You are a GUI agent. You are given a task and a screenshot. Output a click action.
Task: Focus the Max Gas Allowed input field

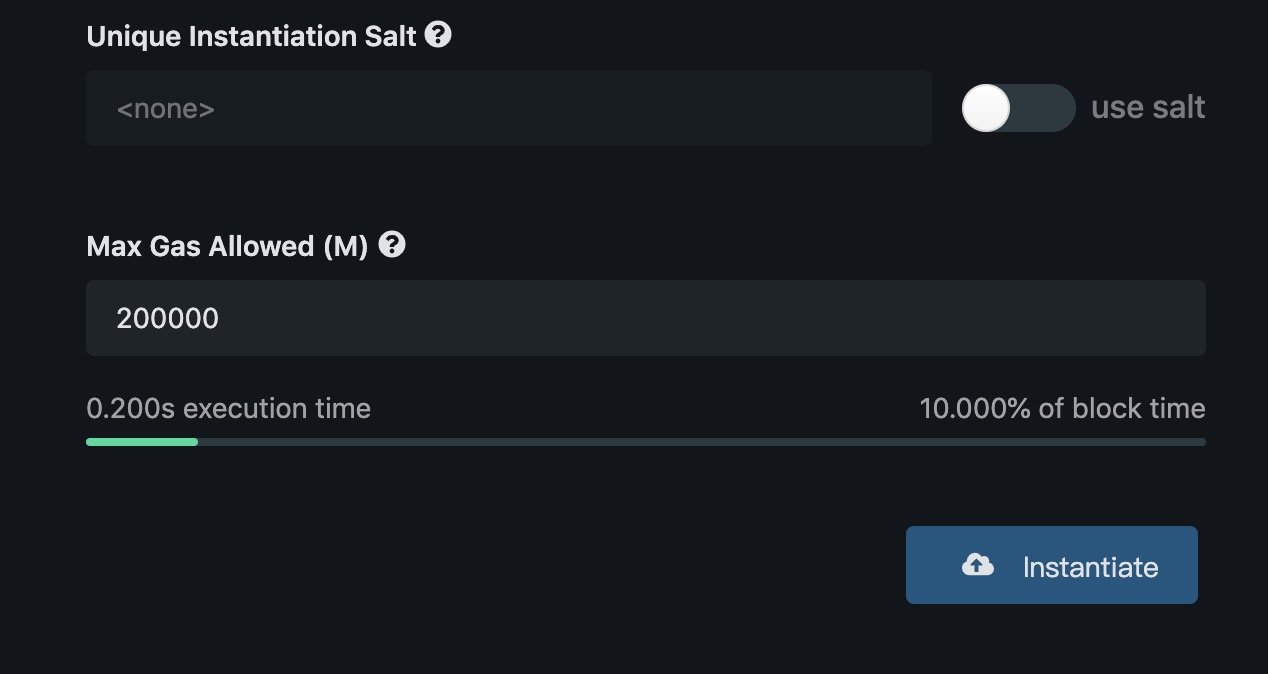[645, 318]
